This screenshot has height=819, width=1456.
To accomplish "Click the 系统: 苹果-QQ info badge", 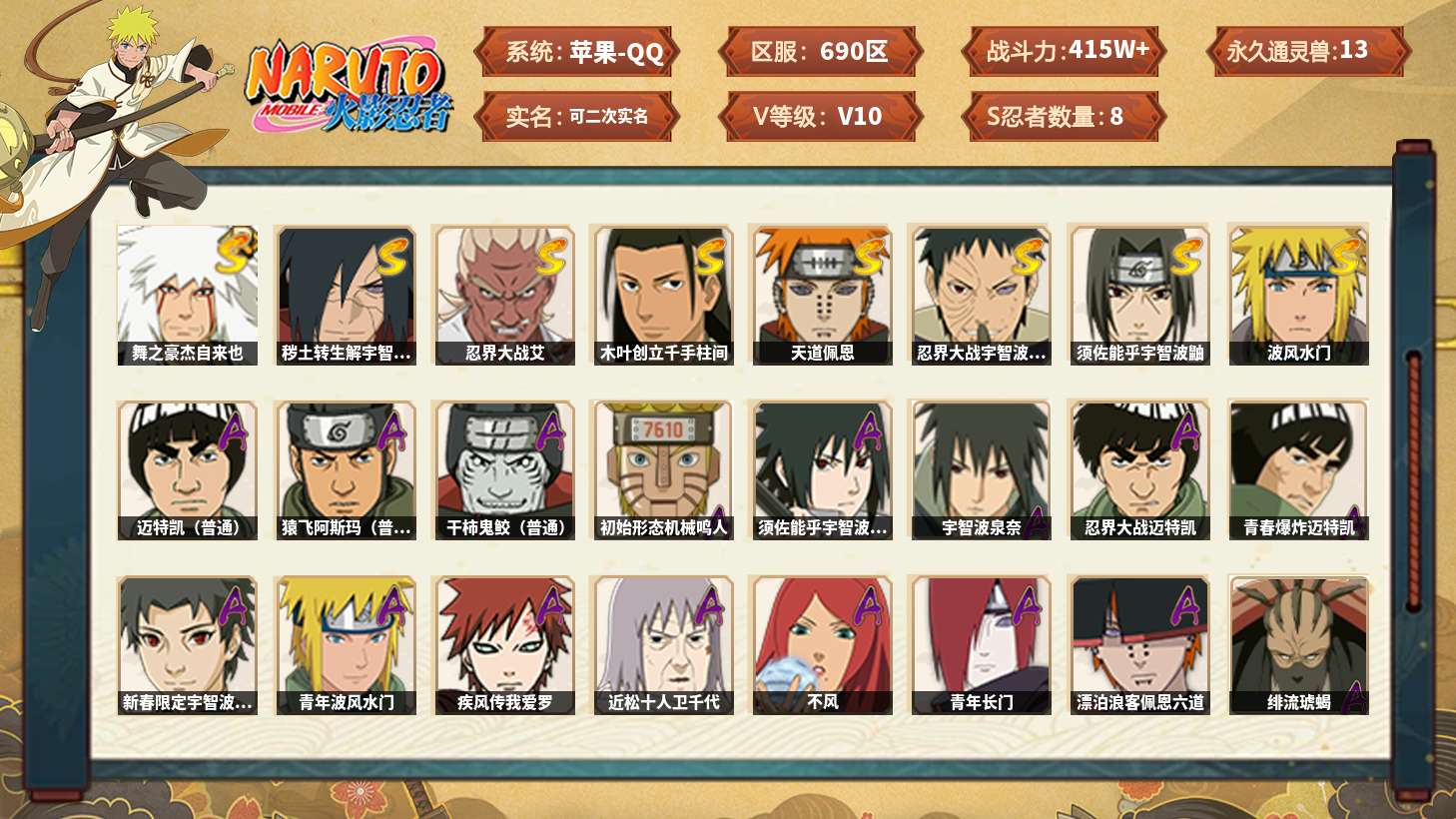I will (577, 52).
